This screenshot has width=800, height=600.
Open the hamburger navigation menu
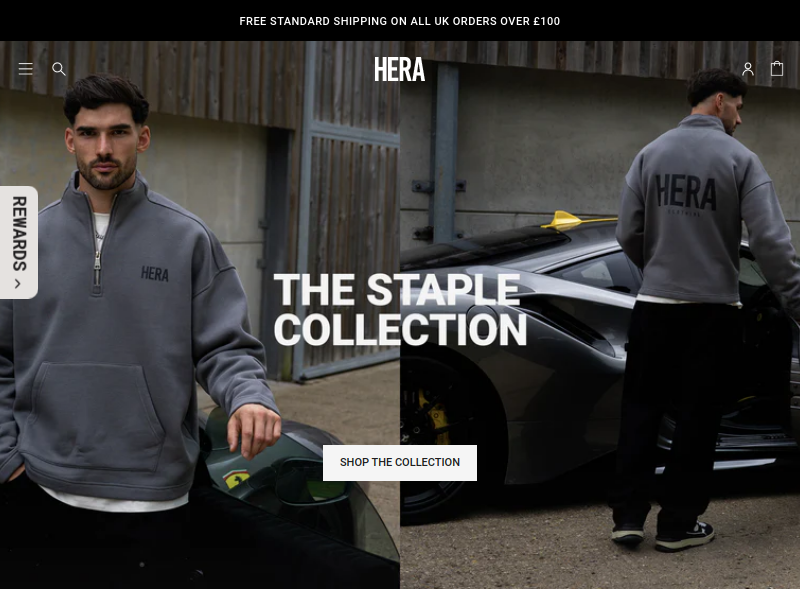click(26, 69)
